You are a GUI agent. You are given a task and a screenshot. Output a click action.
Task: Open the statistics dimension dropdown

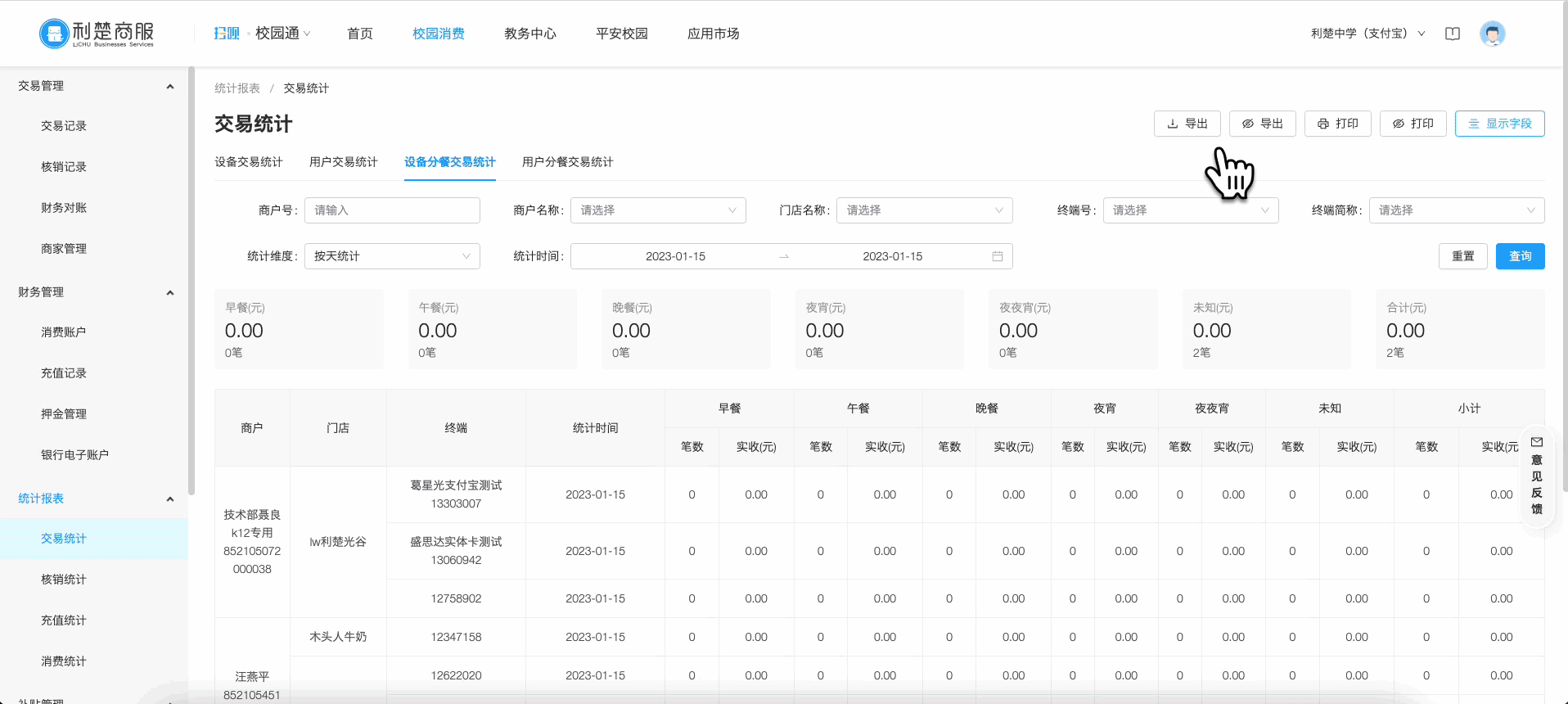tap(392, 256)
